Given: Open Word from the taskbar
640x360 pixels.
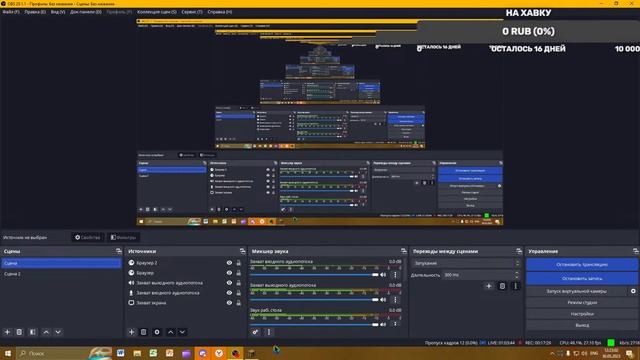Looking at the screenshot, I should (x=120, y=353).
